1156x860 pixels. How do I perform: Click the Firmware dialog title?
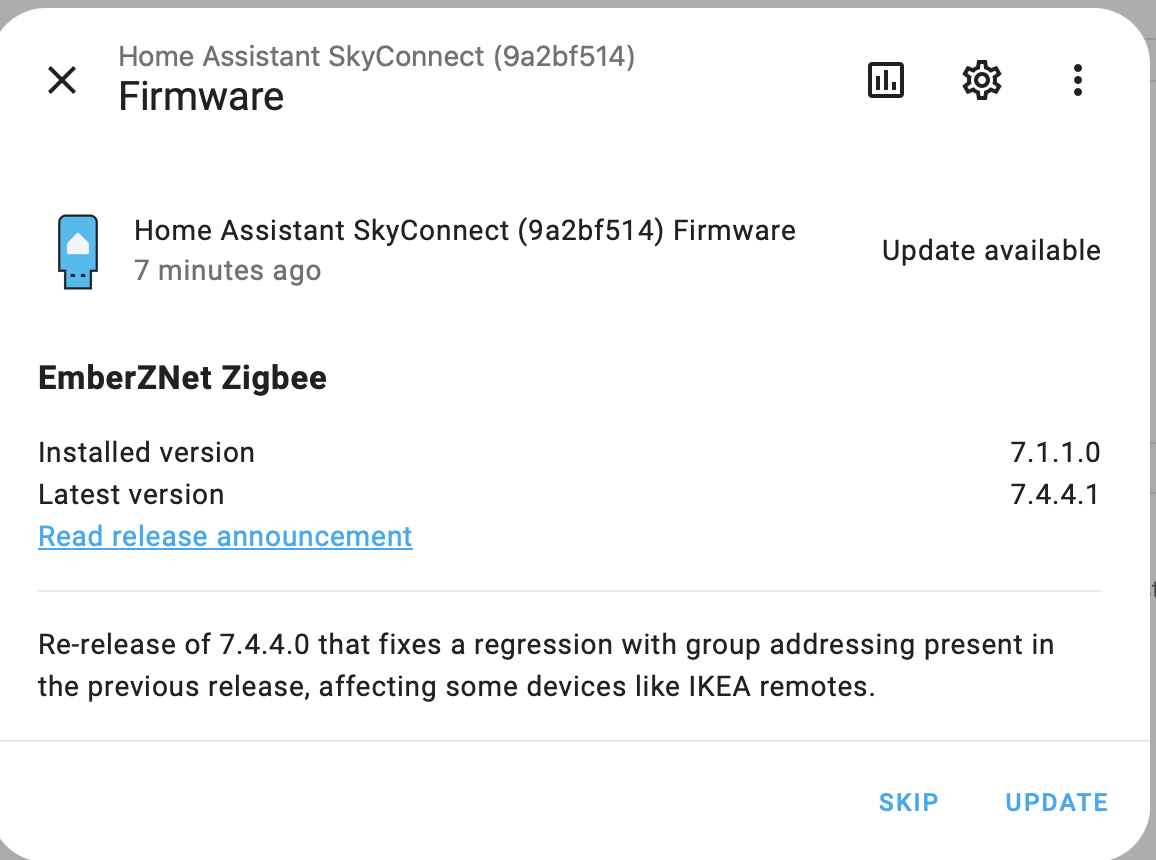(x=201, y=97)
